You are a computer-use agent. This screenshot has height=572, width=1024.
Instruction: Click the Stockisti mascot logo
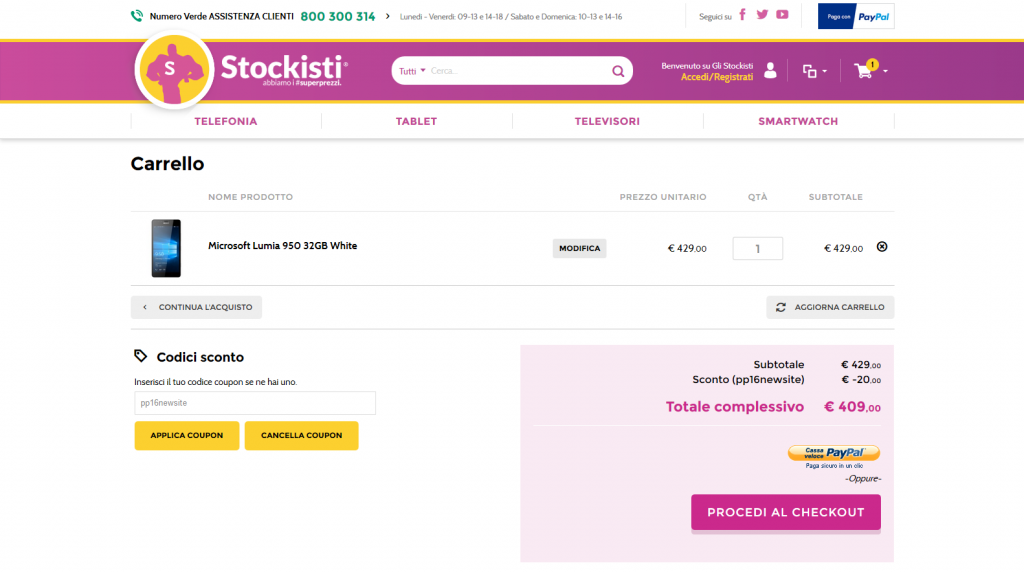click(x=174, y=69)
